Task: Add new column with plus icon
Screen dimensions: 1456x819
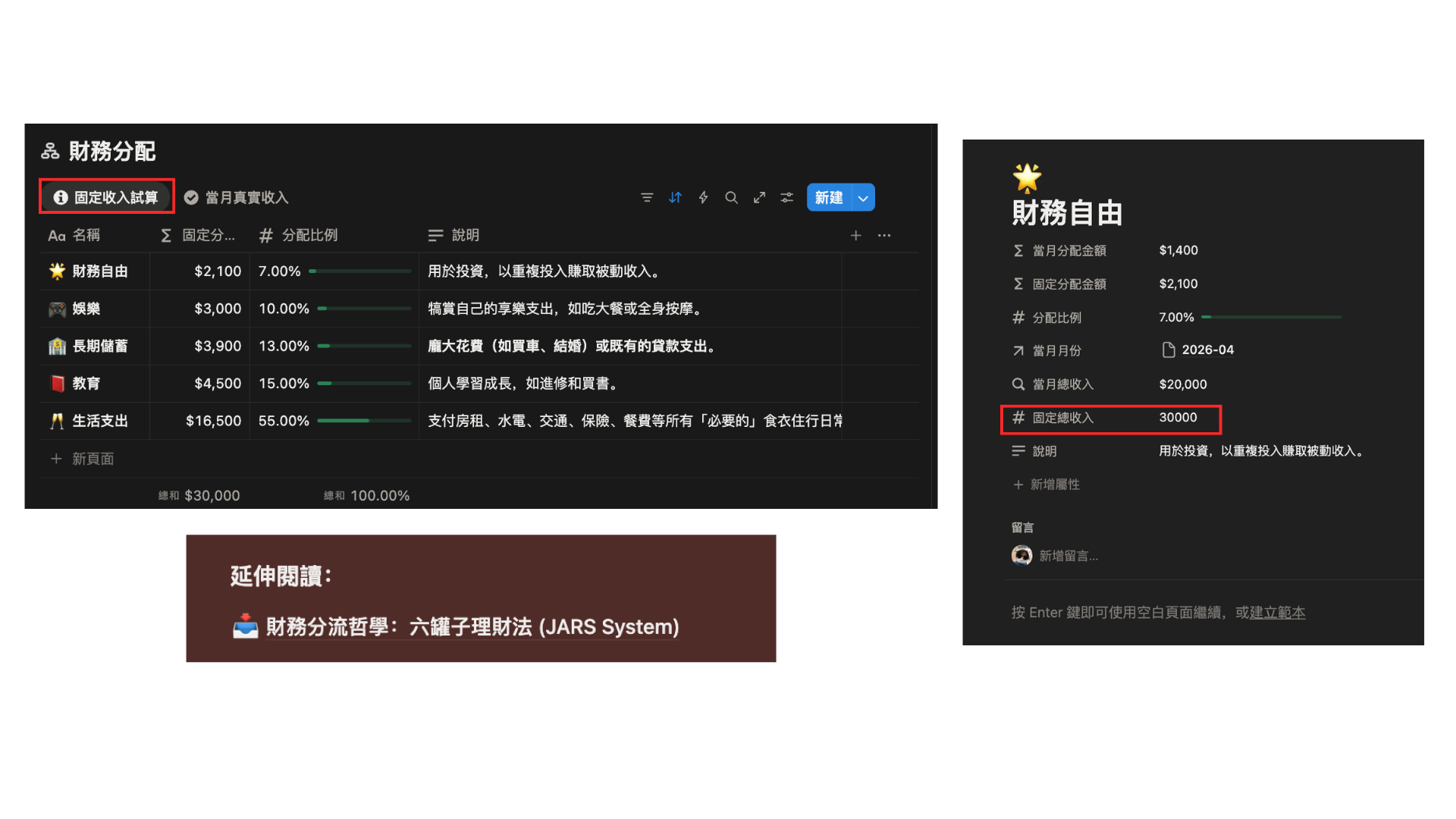Action: pos(855,236)
